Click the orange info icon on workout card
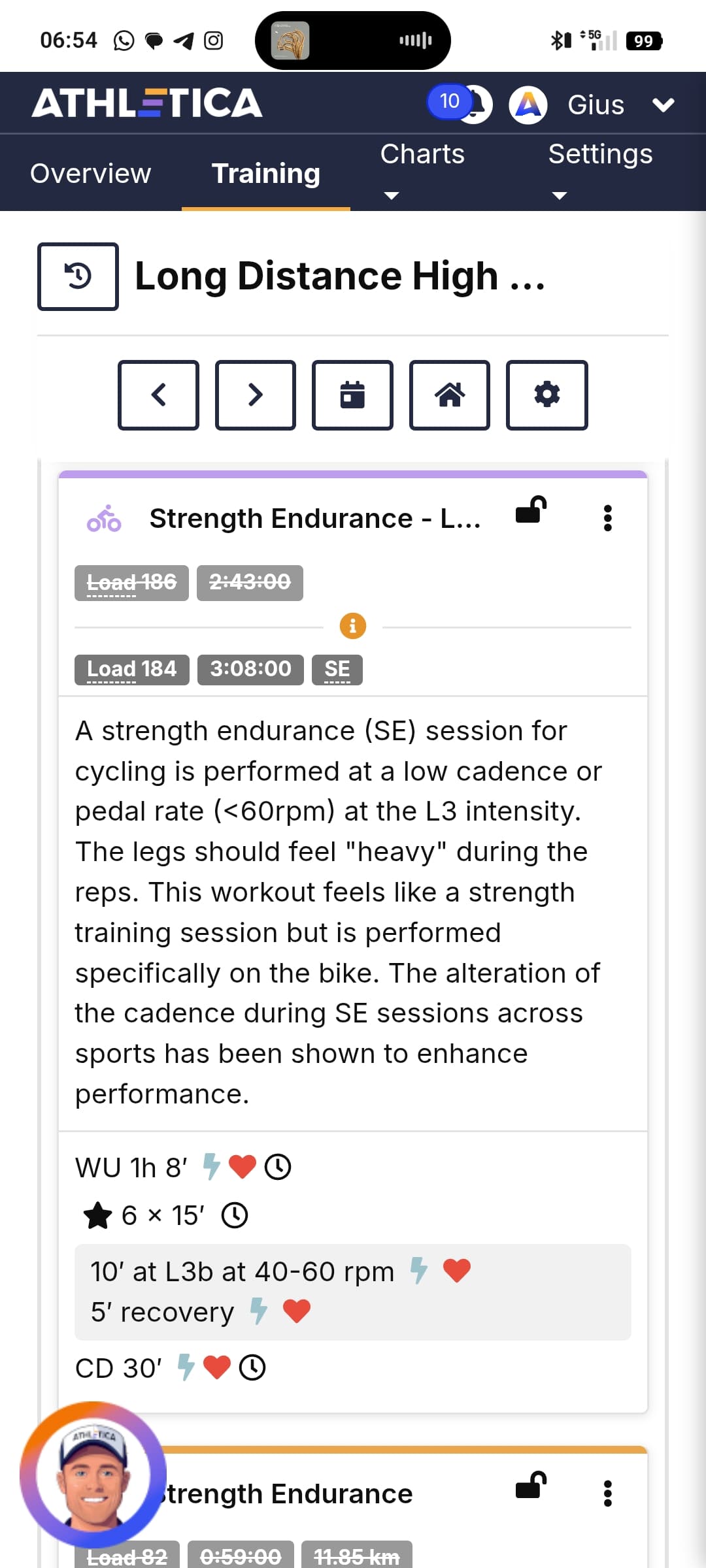The height and width of the screenshot is (1568, 706). (352, 626)
